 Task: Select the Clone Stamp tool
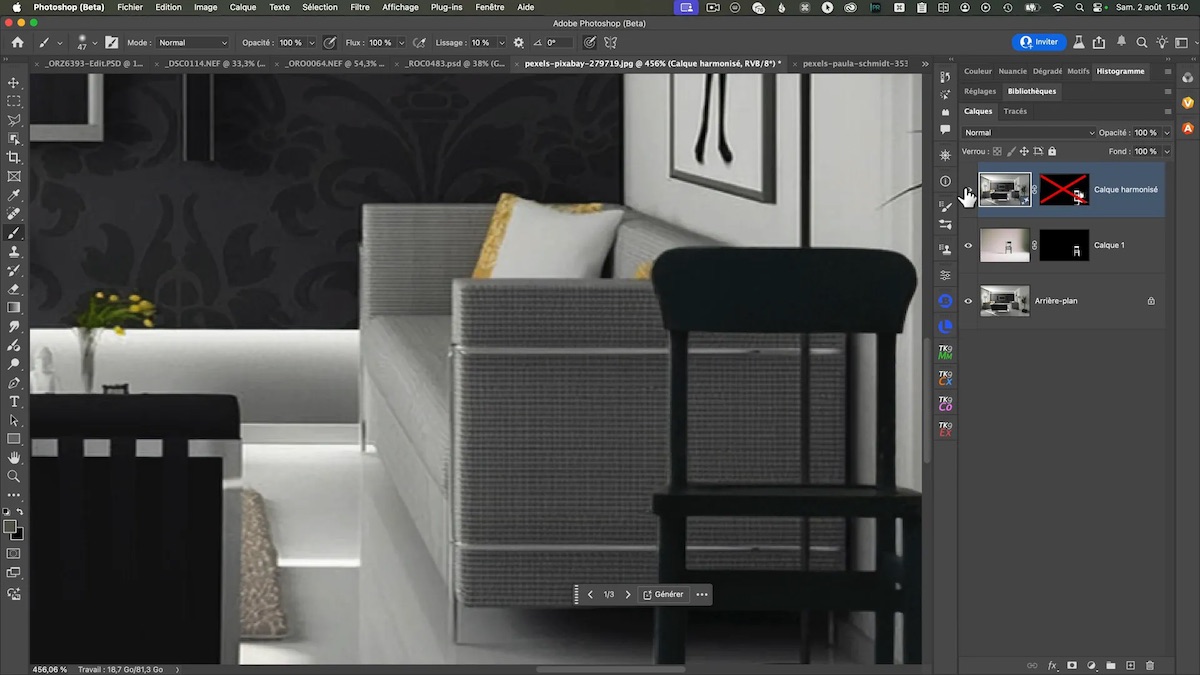[x=14, y=251]
